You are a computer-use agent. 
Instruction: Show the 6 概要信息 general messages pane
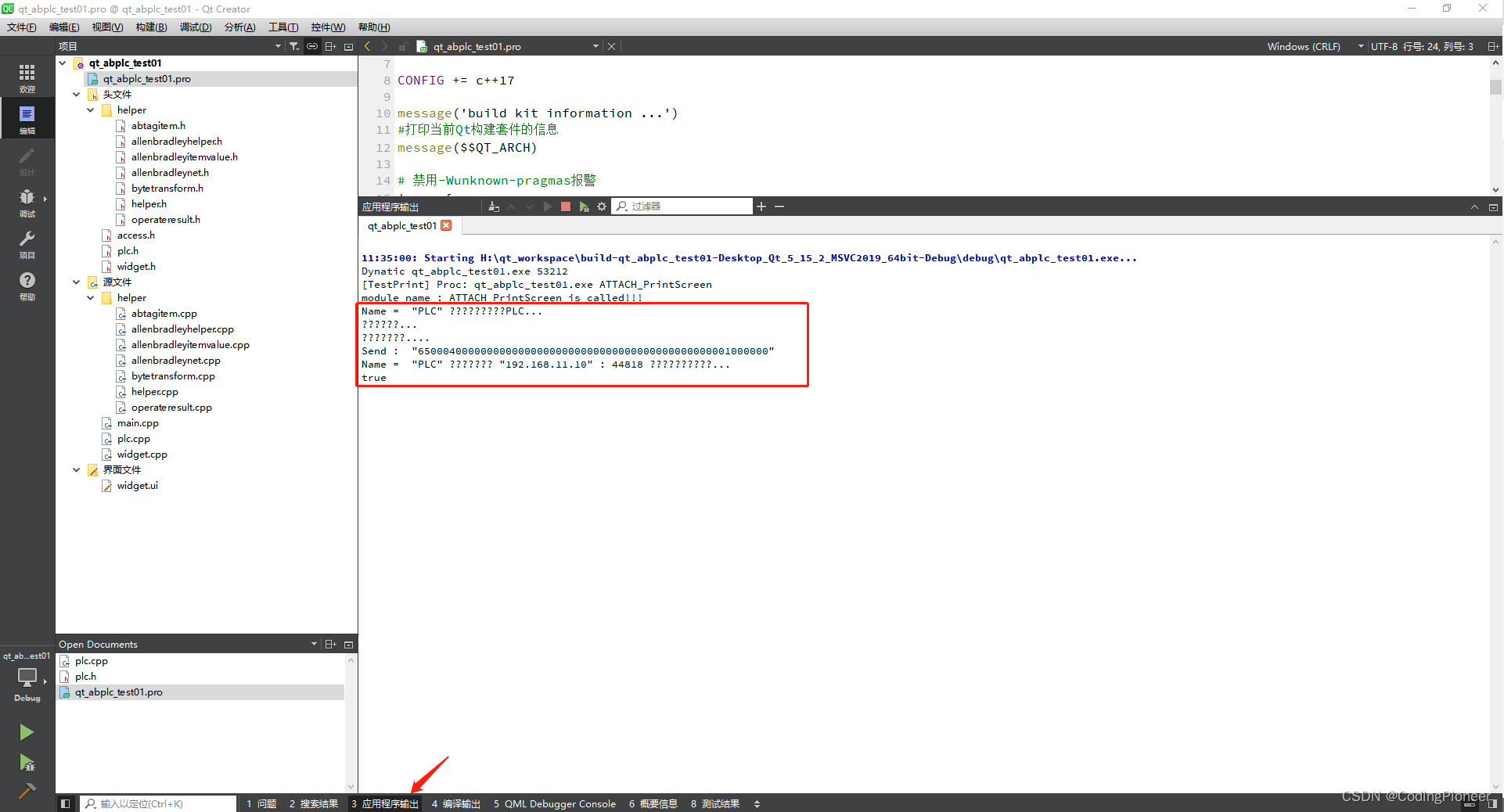click(653, 803)
